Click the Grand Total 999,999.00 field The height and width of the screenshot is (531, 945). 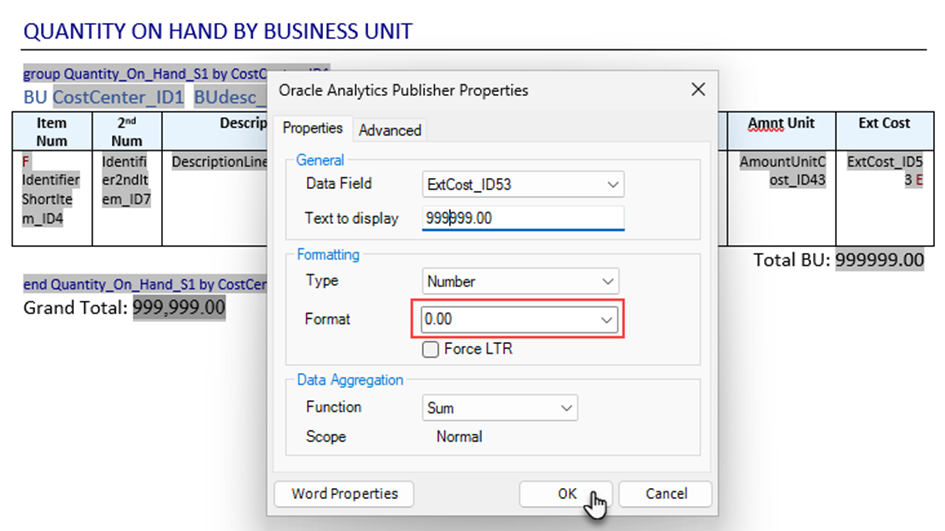[179, 307]
